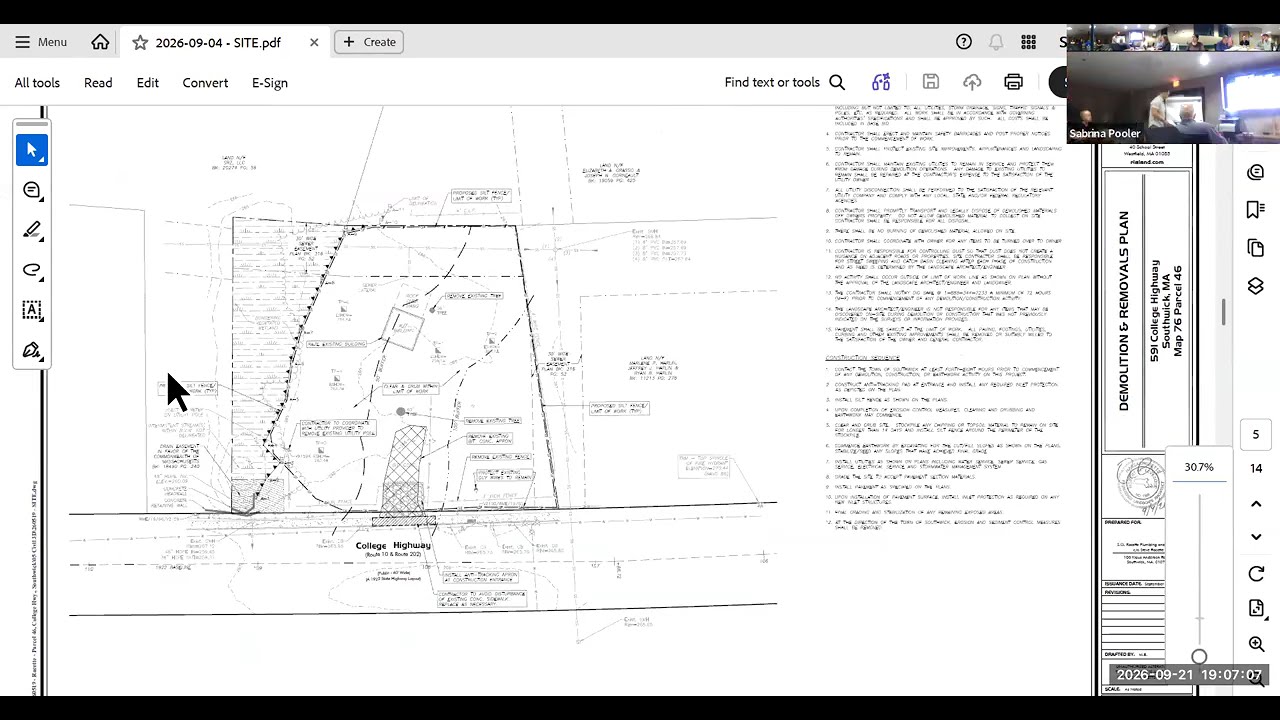Select the 2026-09-04 - SITE.pdf tab
Image resolution: width=1280 pixels, height=720 pixels.
pyautogui.click(x=218, y=42)
